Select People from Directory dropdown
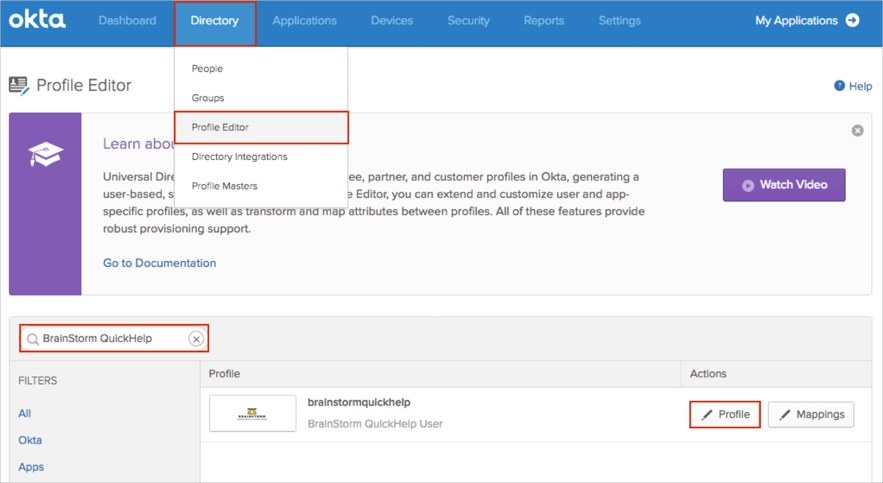 [207, 69]
